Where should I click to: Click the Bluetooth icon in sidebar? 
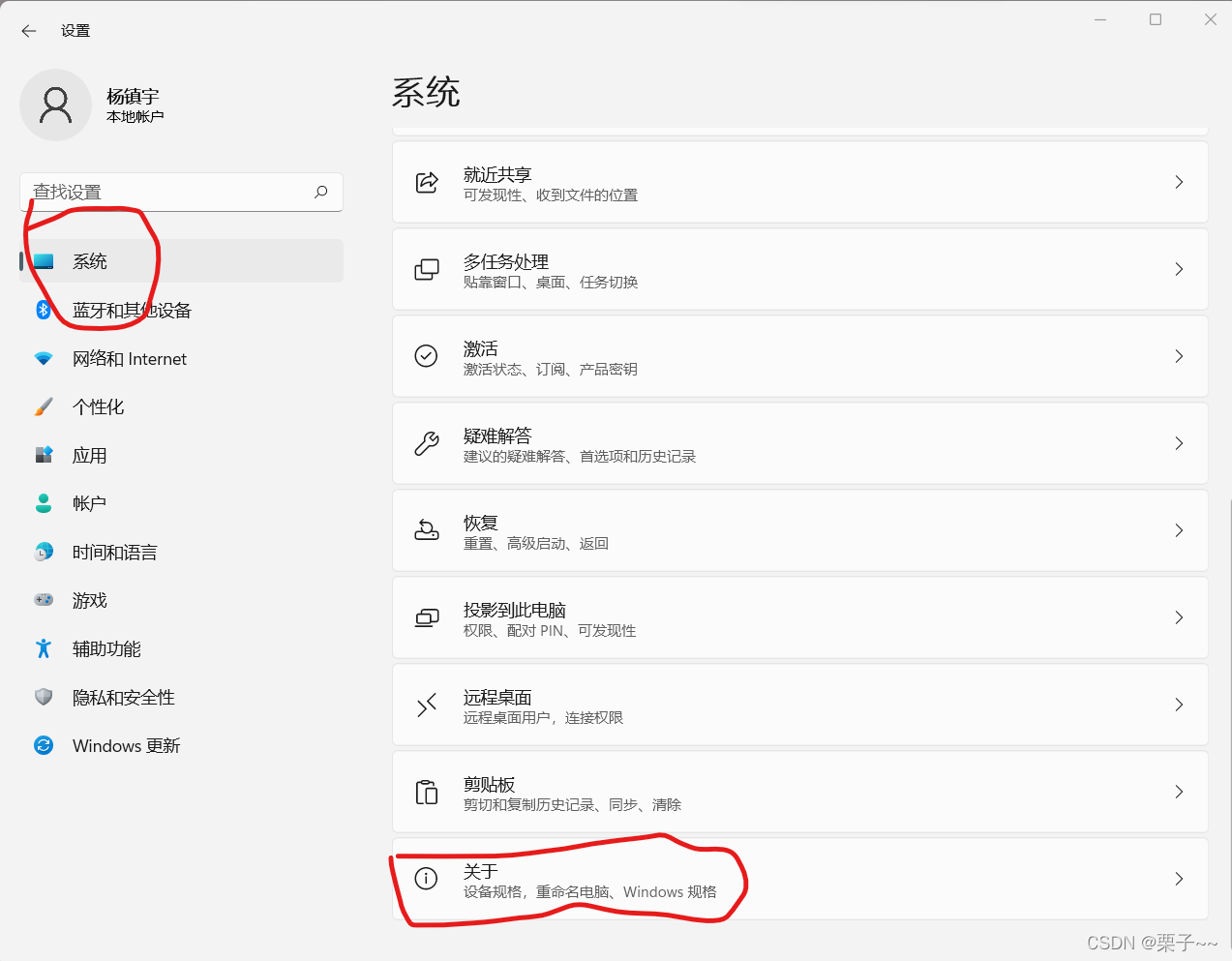[44, 310]
